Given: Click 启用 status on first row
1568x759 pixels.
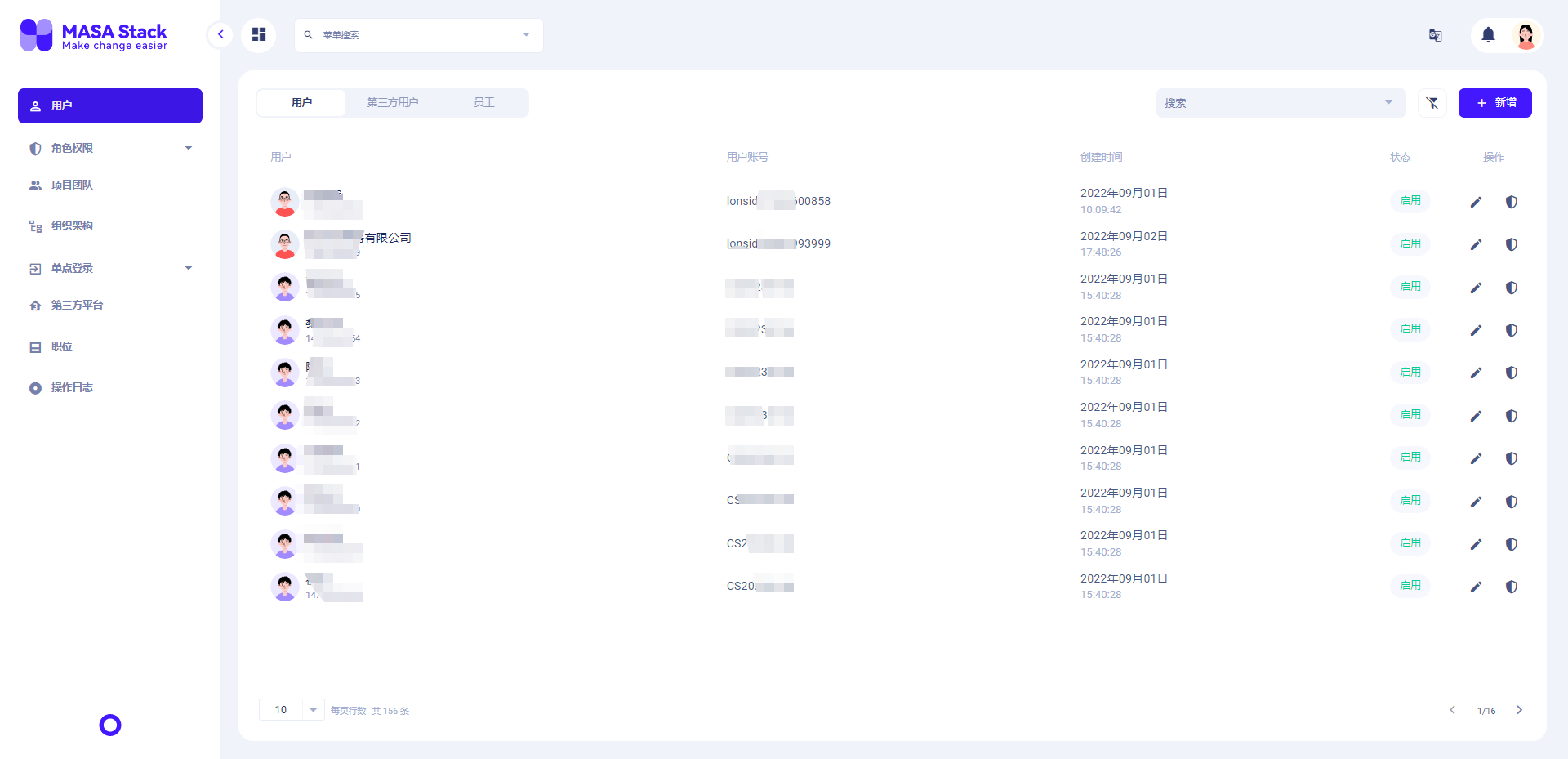Looking at the screenshot, I should click(x=1410, y=201).
